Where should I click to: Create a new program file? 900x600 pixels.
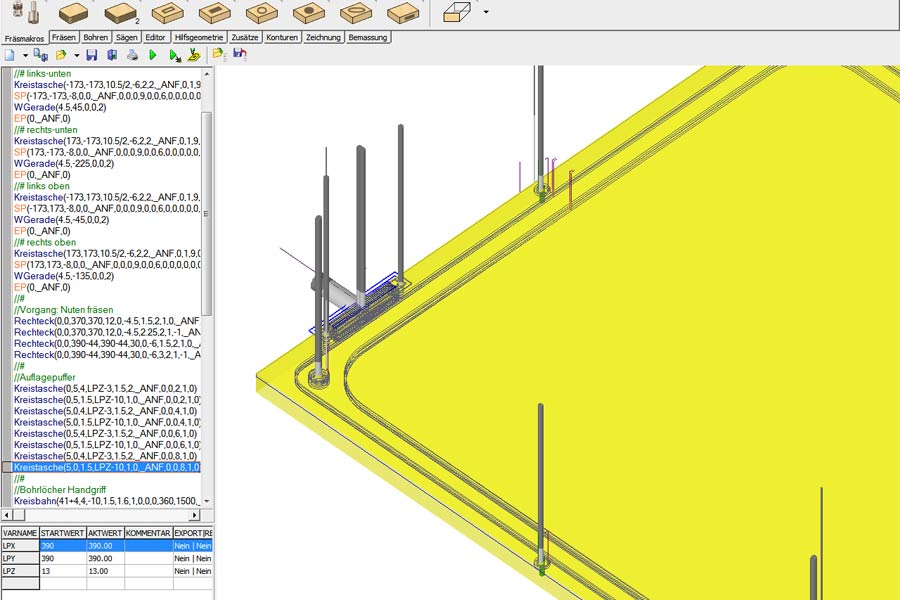10,55
